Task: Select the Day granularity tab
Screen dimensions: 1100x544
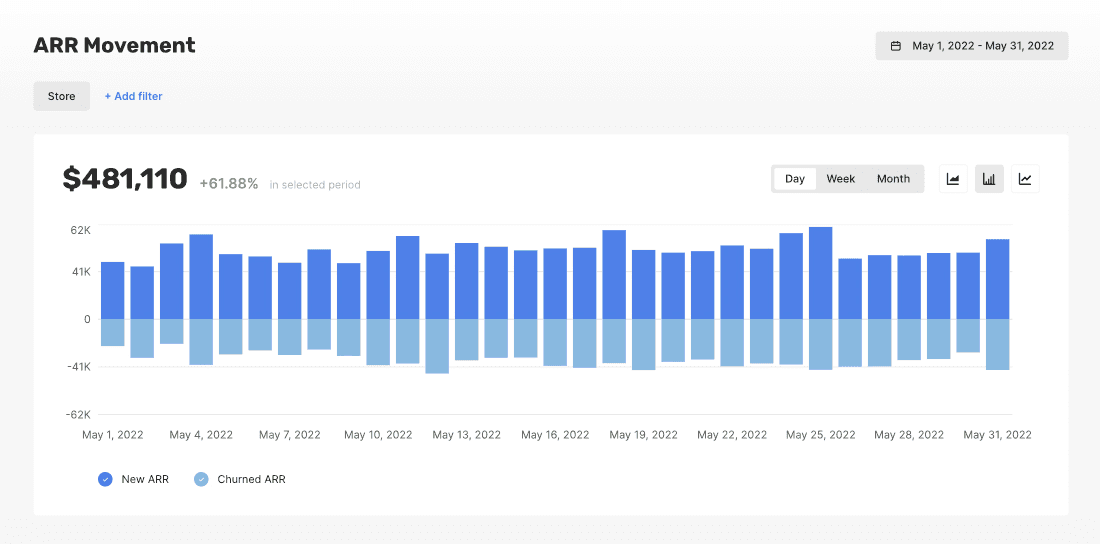Action: 795,179
